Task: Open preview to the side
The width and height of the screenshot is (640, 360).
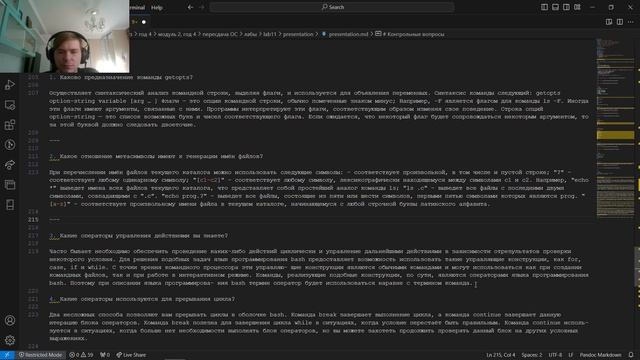Action: [609, 22]
